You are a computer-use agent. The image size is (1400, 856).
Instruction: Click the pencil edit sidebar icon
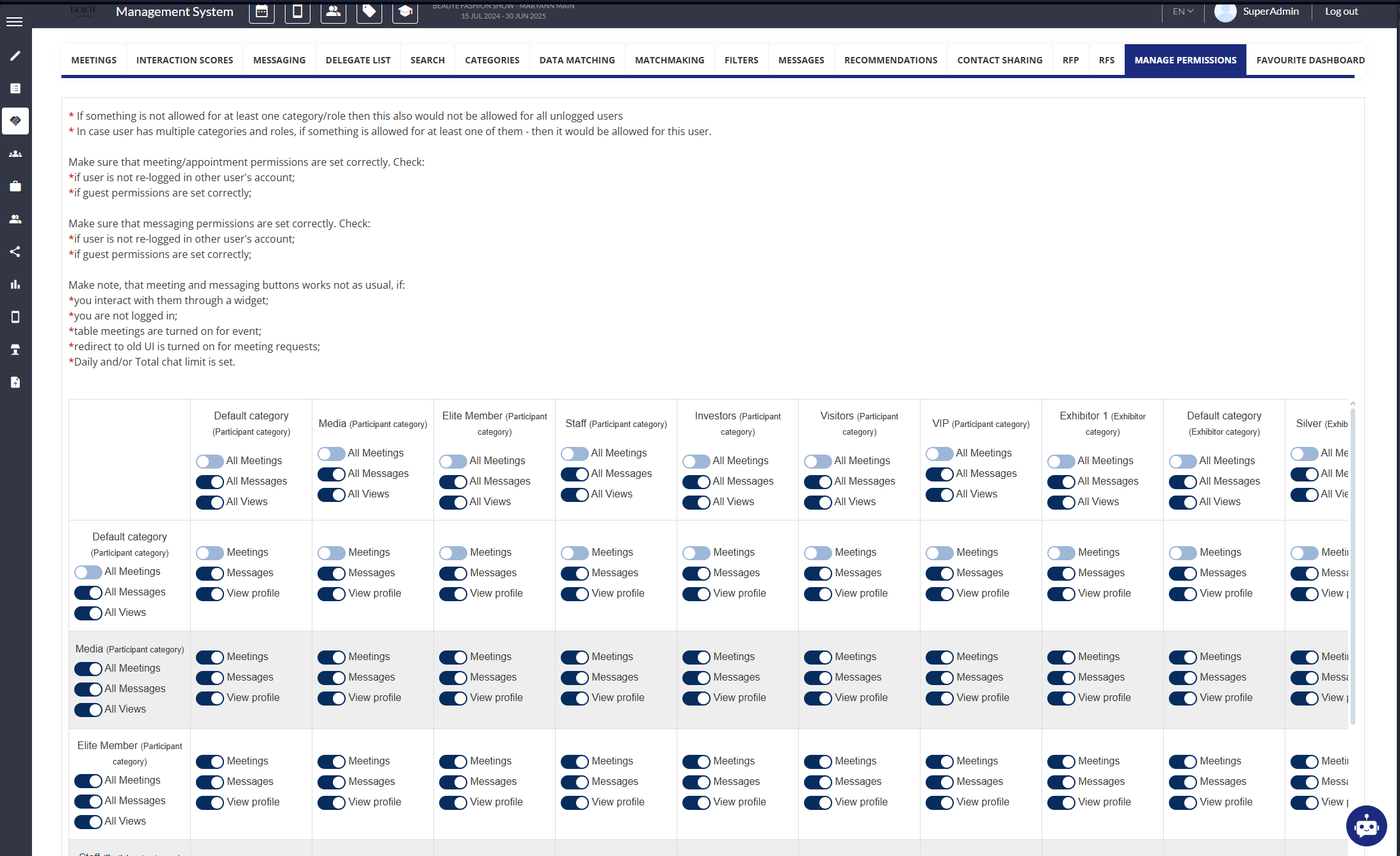point(15,56)
